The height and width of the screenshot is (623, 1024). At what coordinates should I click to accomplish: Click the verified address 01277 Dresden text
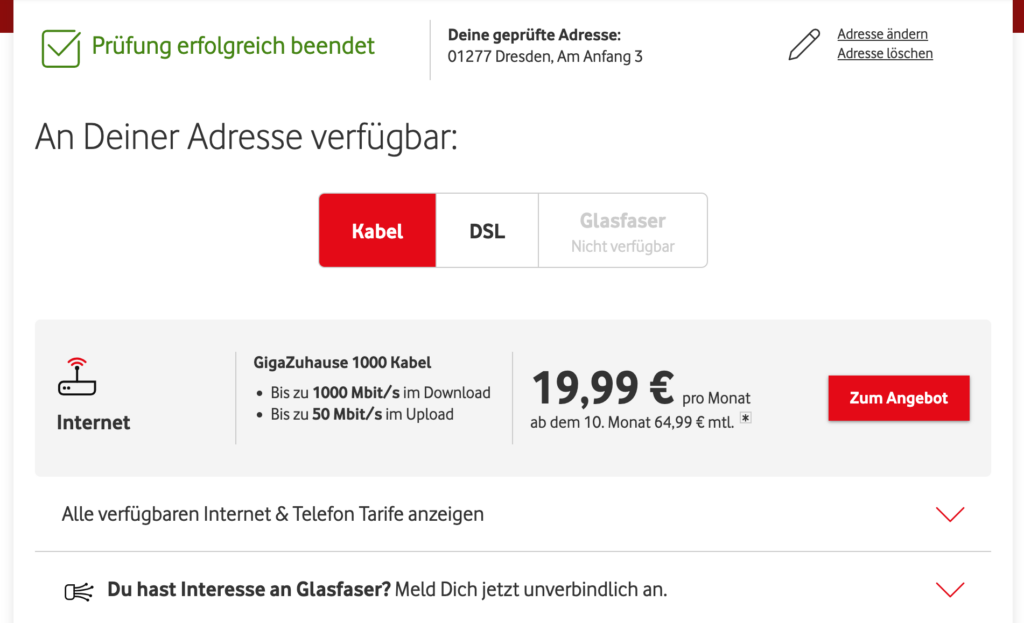[x=547, y=56]
